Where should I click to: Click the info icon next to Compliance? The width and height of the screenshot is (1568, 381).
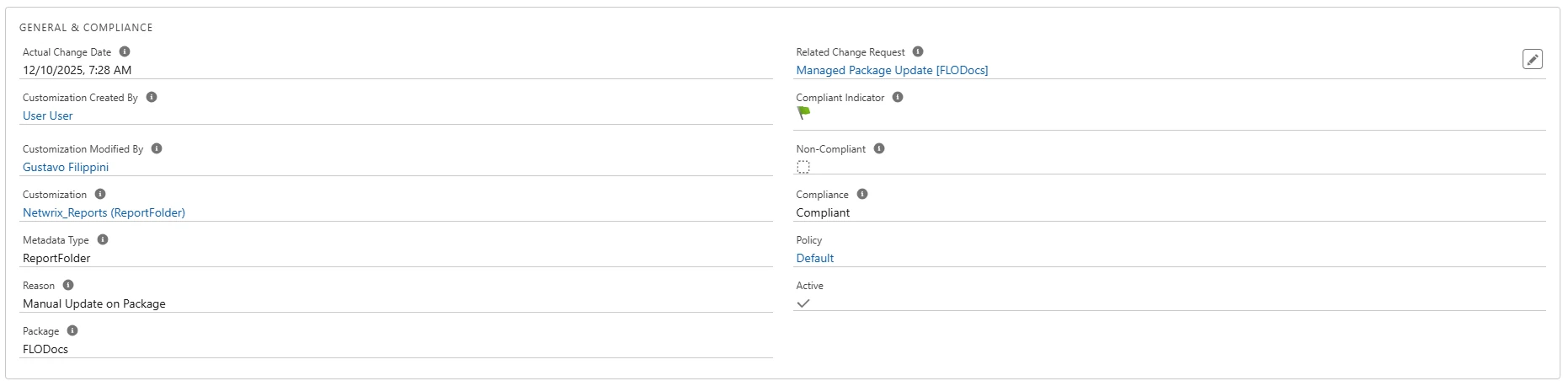pos(862,194)
